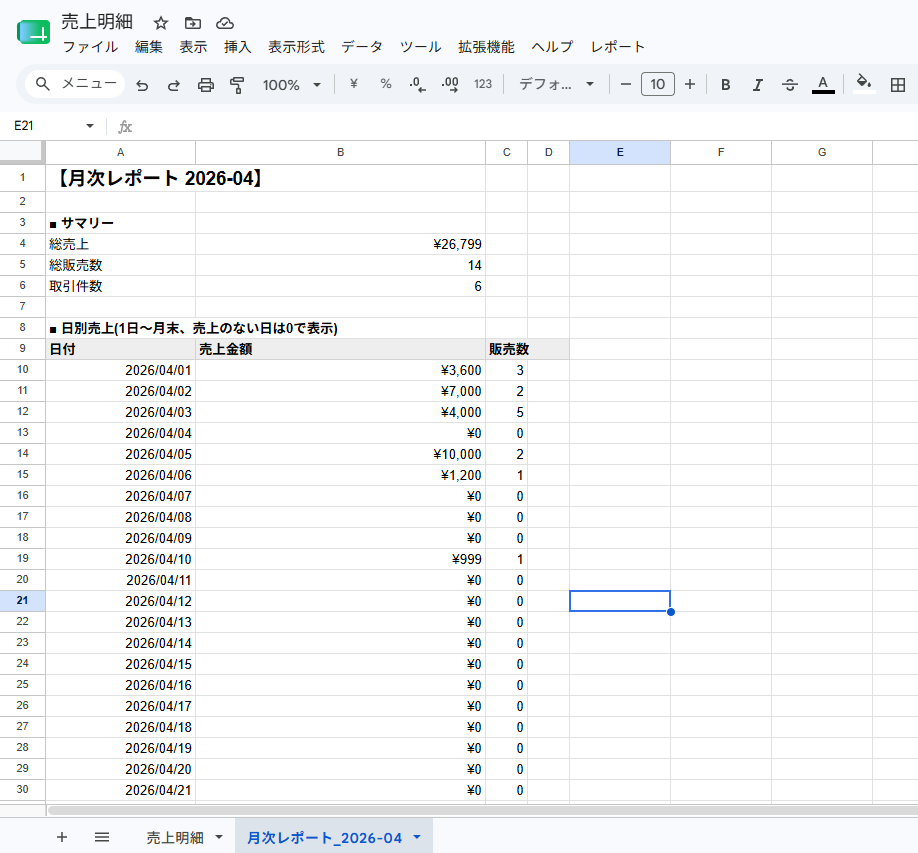
Task: Open the font family dropdown
Action: (556, 84)
